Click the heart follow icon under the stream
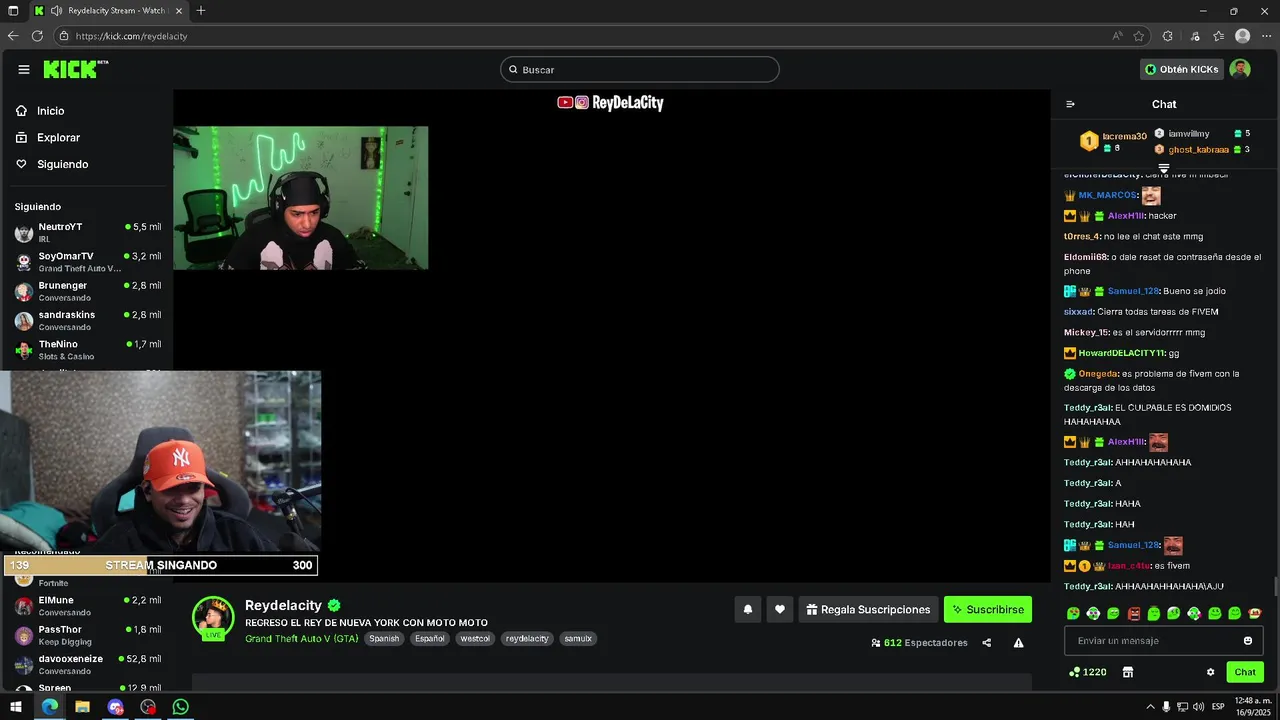This screenshot has height=720, width=1280. [x=780, y=609]
